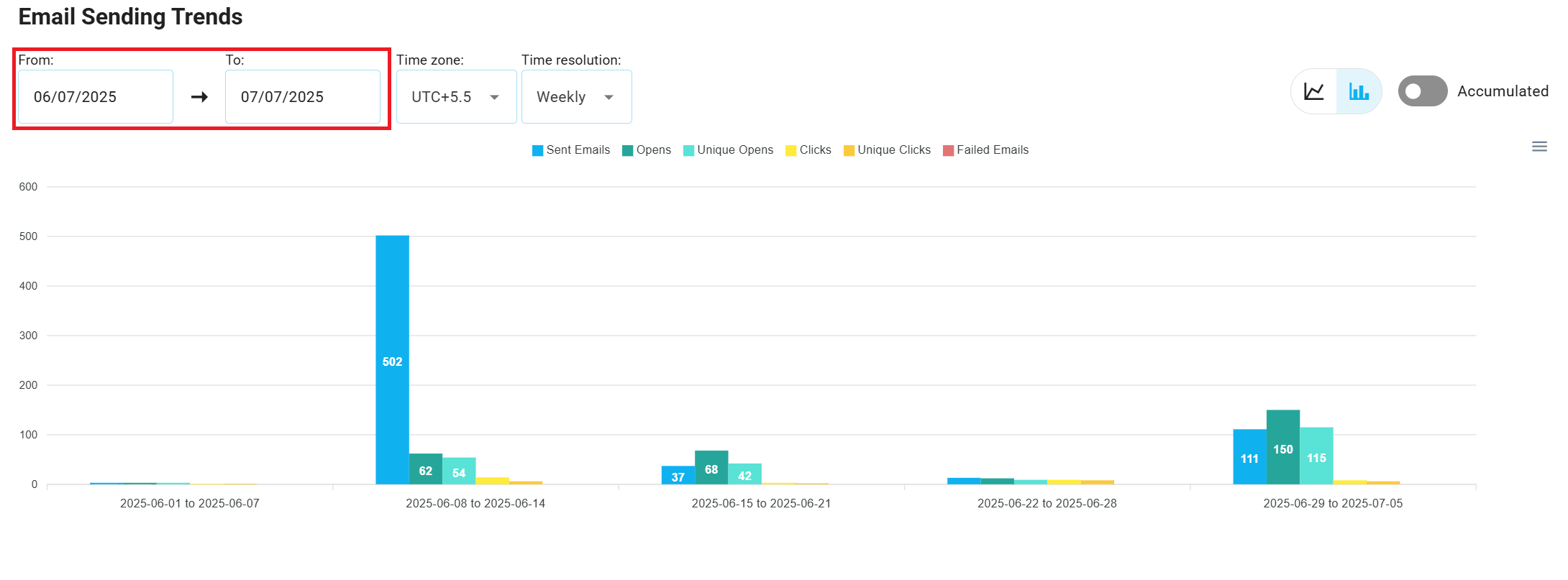Screen dimensions: 1568x580
Task: Click the From date field
Action: tap(95, 97)
